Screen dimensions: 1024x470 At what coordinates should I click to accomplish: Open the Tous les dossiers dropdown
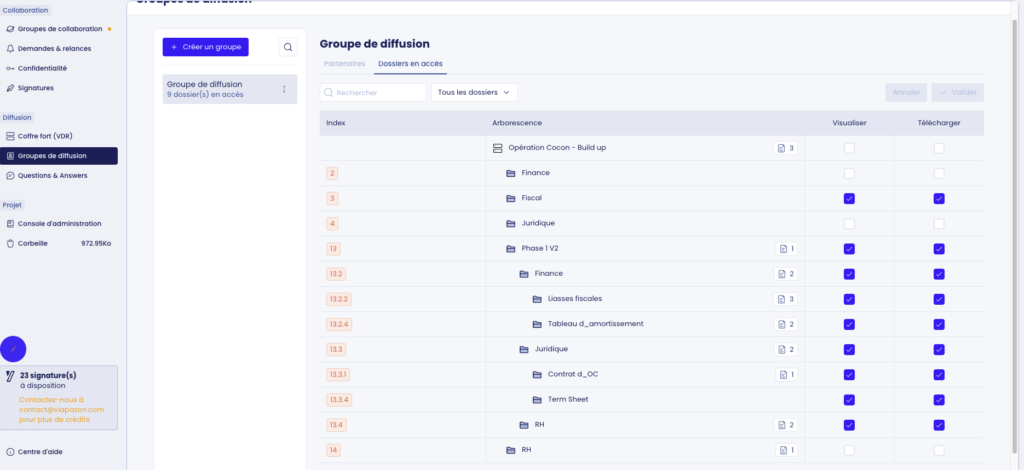(x=474, y=93)
